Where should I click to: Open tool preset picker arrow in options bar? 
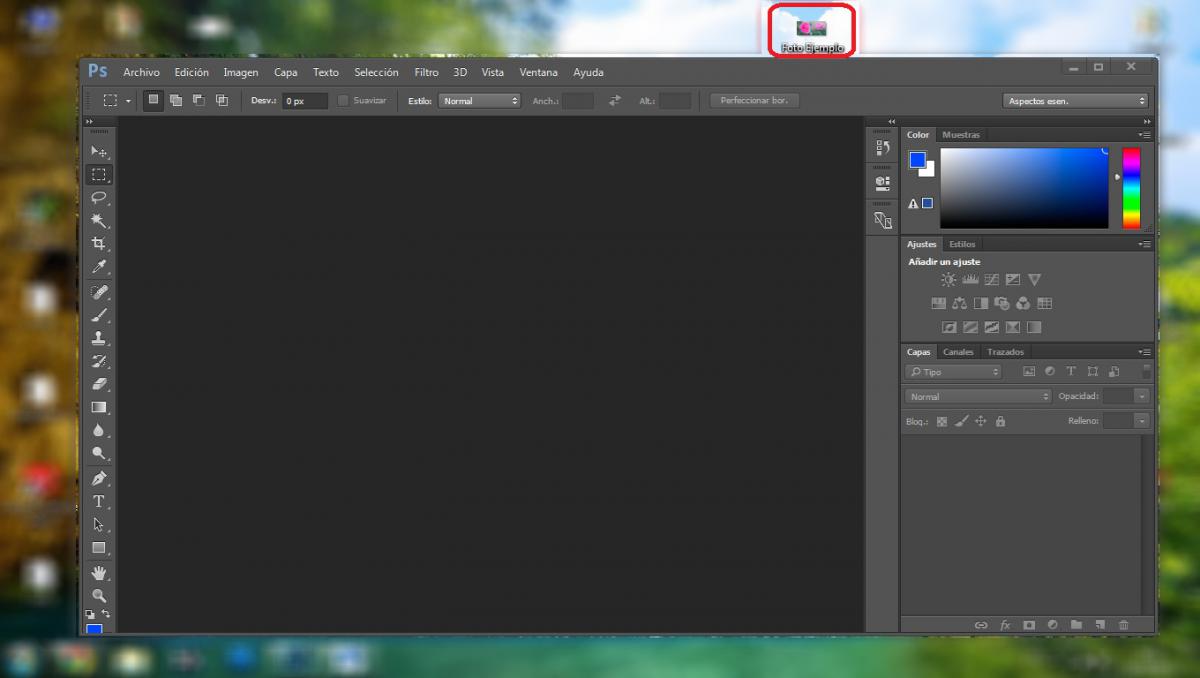point(128,101)
